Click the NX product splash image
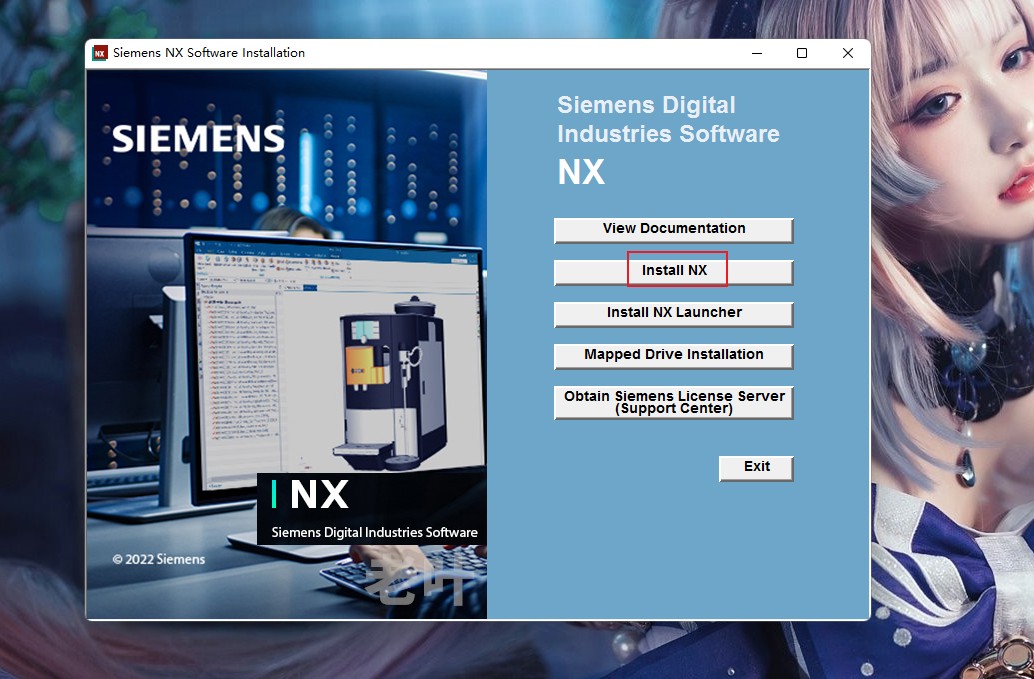The image size is (1034, 679). point(287,344)
